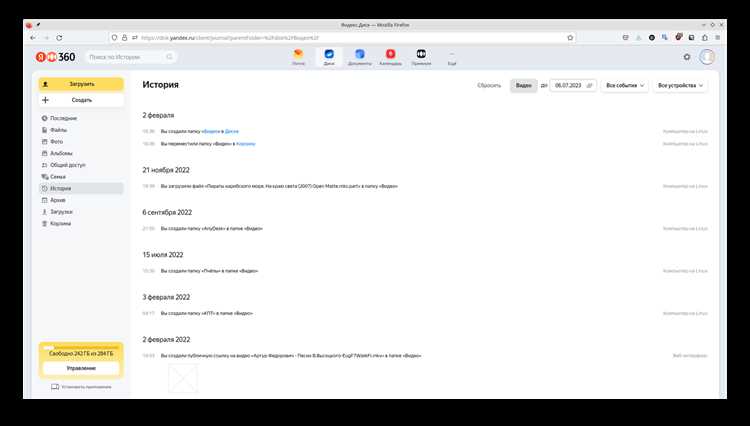Click the tracking protection shield icon
Viewport: 750px width, 426px height.
[x=114, y=37]
